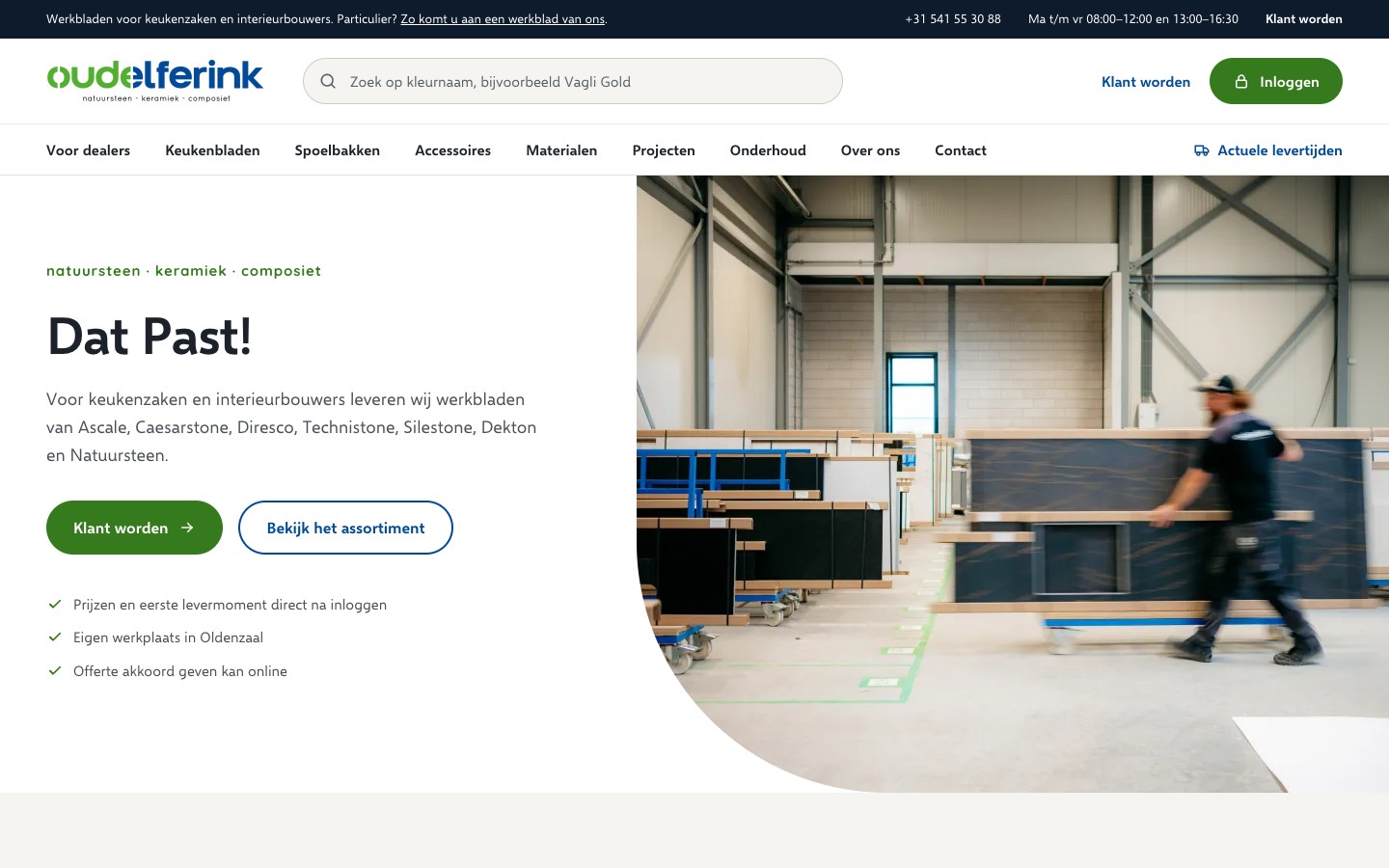Click phone number +31 541 55 30 88
1389x868 pixels.
(953, 19)
